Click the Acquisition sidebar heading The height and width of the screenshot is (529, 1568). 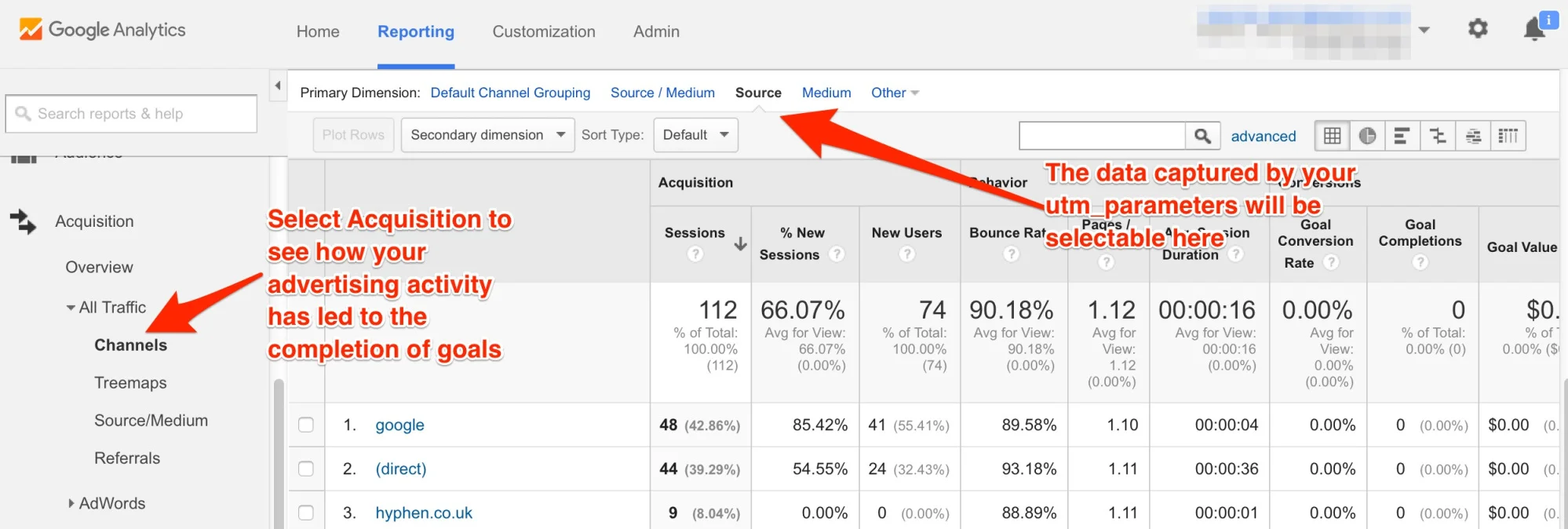pyautogui.click(x=94, y=222)
